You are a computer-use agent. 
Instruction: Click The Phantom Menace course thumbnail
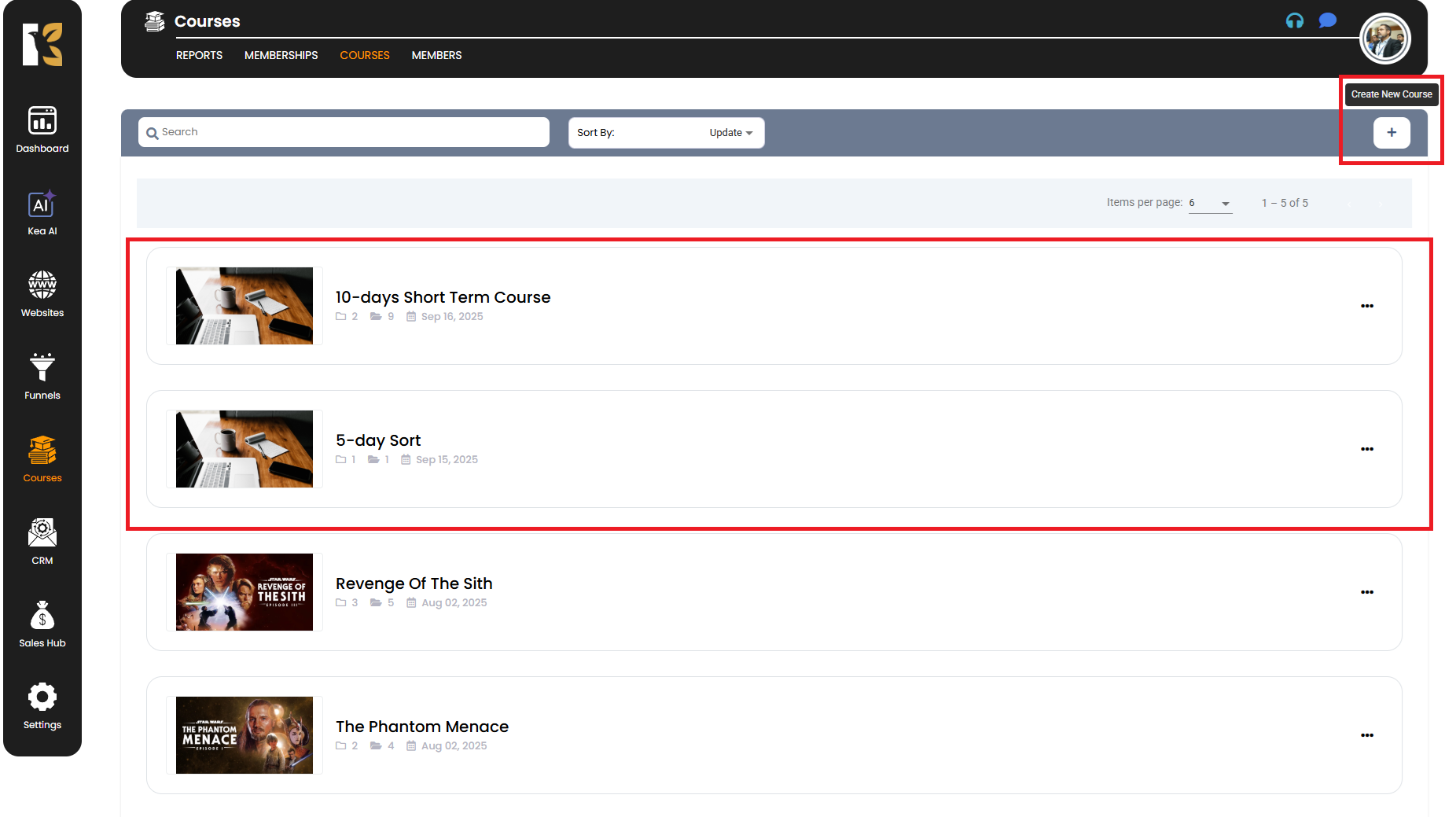pyautogui.click(x=245, y=735)
